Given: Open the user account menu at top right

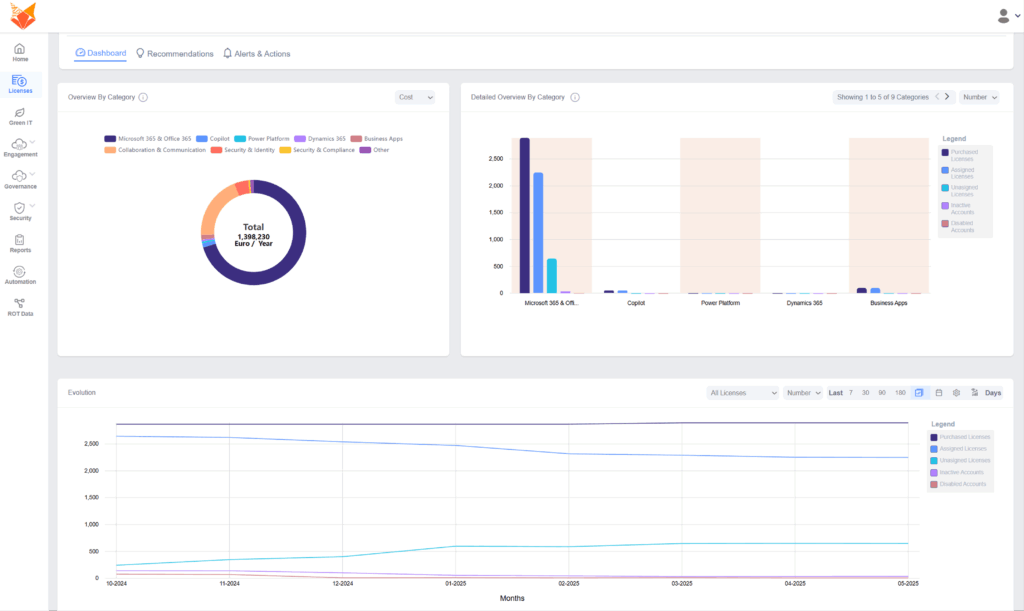Looking at the screenshot, I should [x=1004, y=15].
